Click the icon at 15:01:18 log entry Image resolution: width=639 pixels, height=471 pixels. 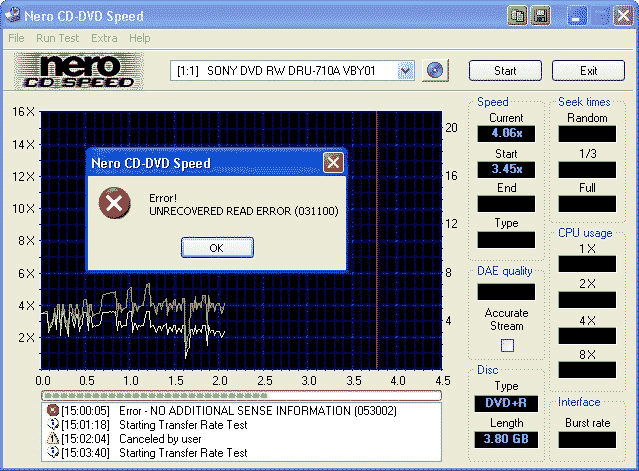tap(53, 425)
